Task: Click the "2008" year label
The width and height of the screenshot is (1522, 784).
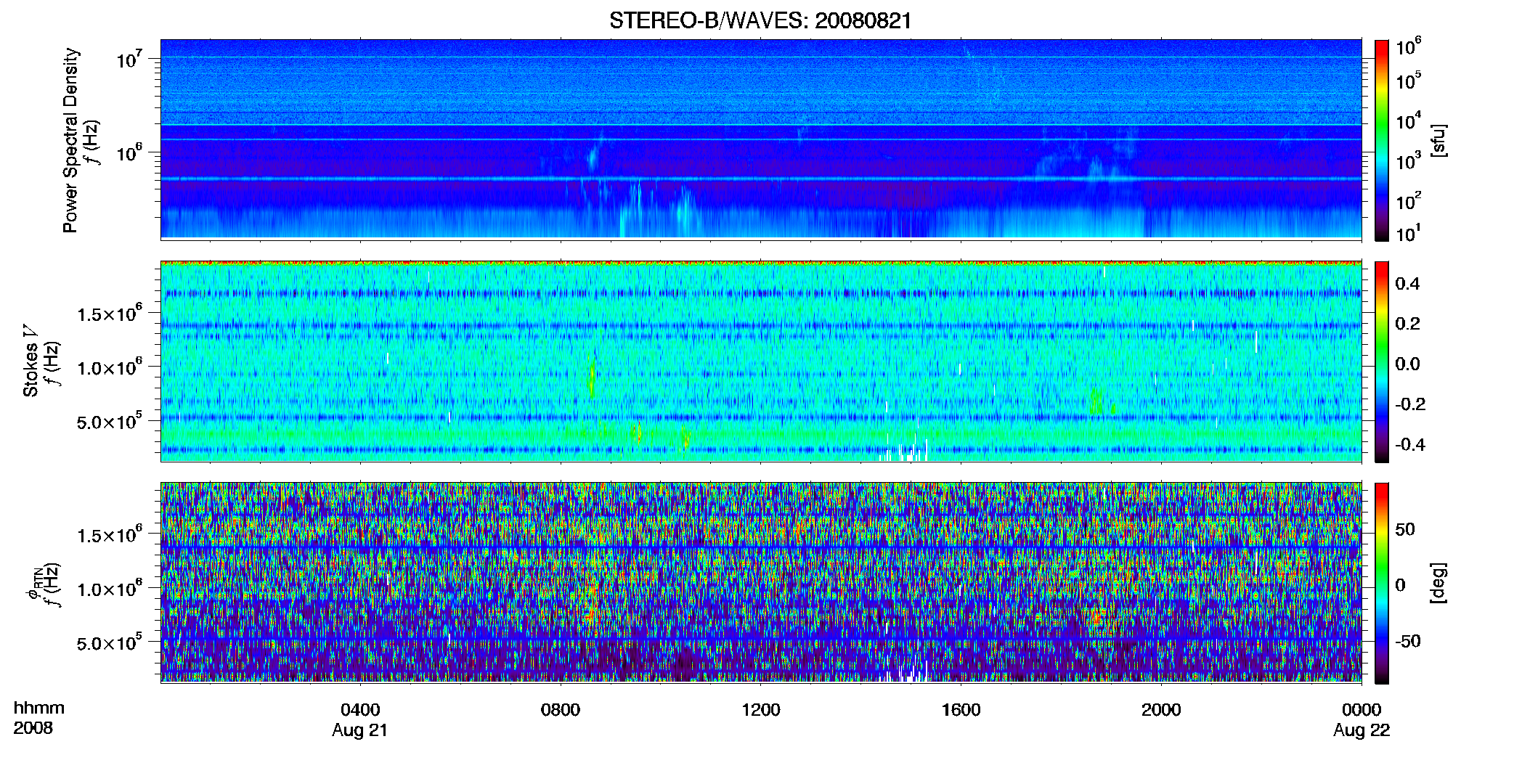Action: [x=33, y=728]
